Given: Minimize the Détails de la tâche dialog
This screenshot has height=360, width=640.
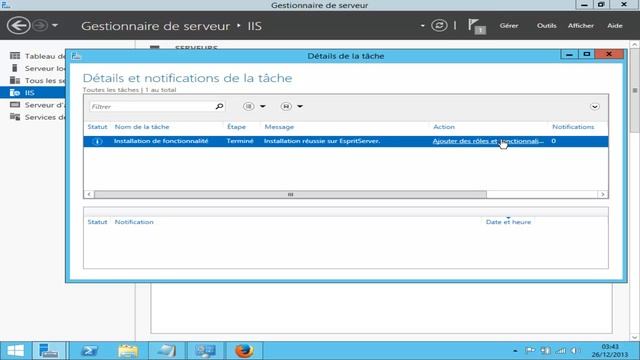Looking at the screenshot, I should [x=569, y=54].
